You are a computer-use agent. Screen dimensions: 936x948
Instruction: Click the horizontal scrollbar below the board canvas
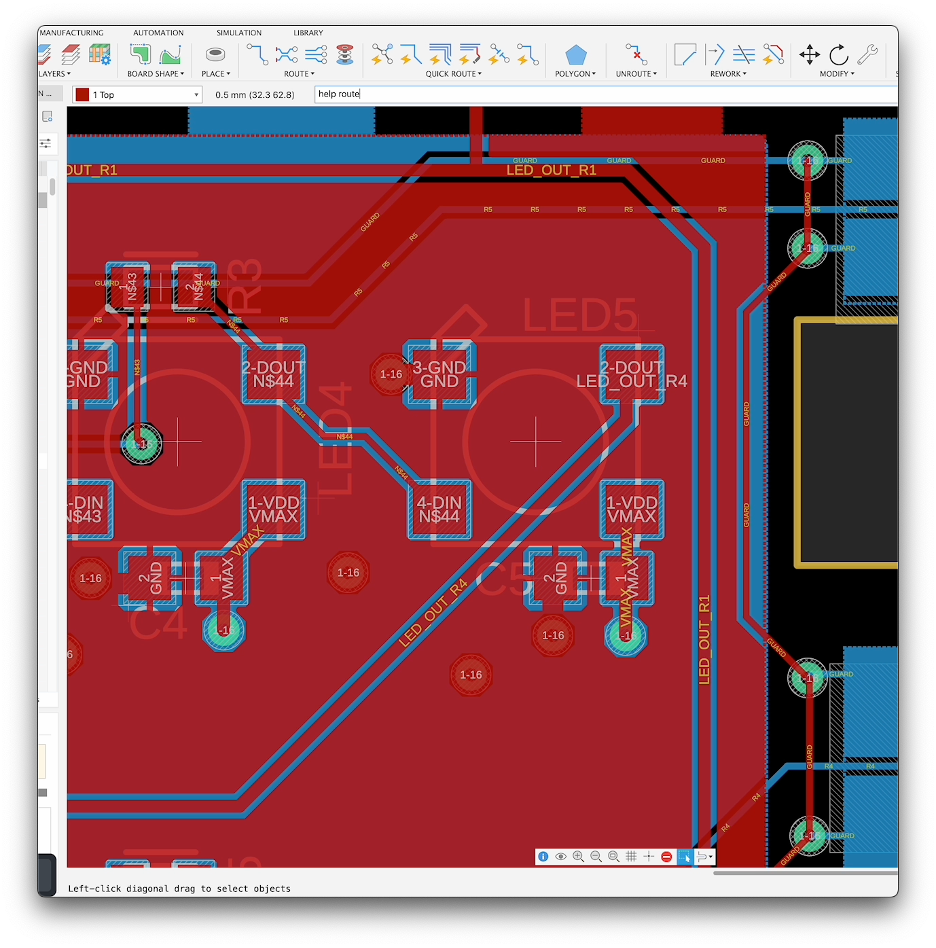(805, 872)
